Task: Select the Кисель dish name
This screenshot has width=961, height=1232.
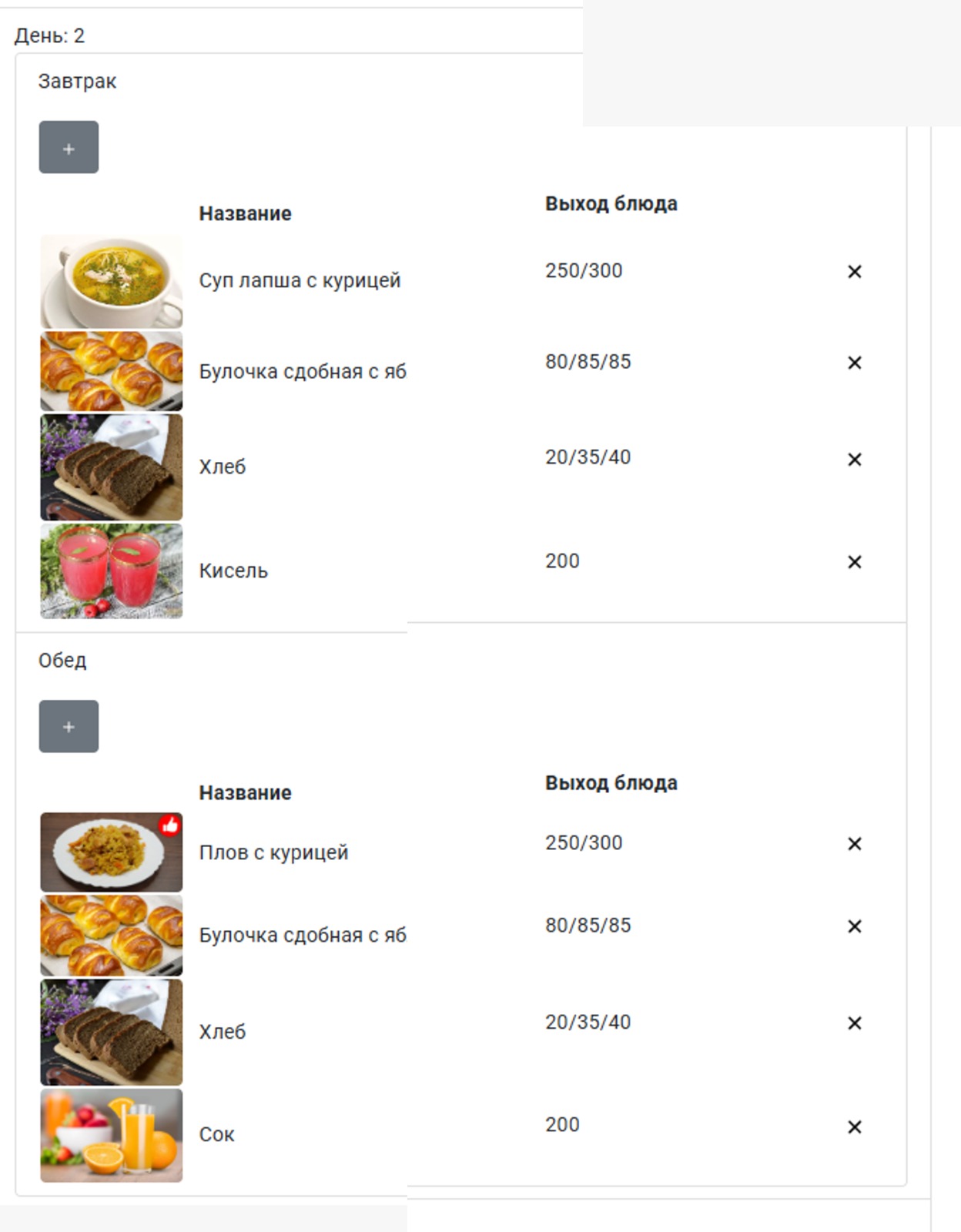Action: point(233,571)
